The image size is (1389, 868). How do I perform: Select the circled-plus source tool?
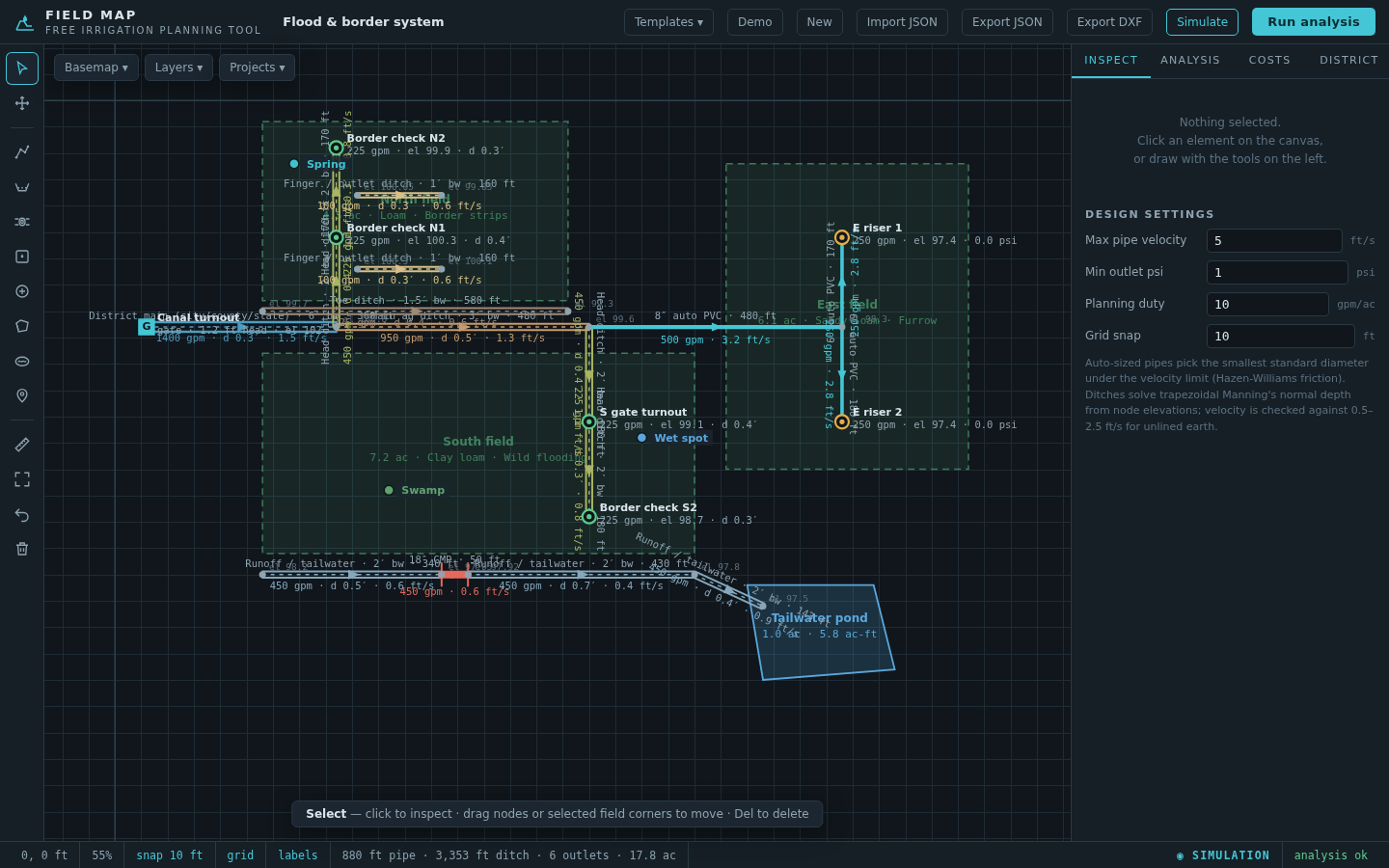point(22,291)
